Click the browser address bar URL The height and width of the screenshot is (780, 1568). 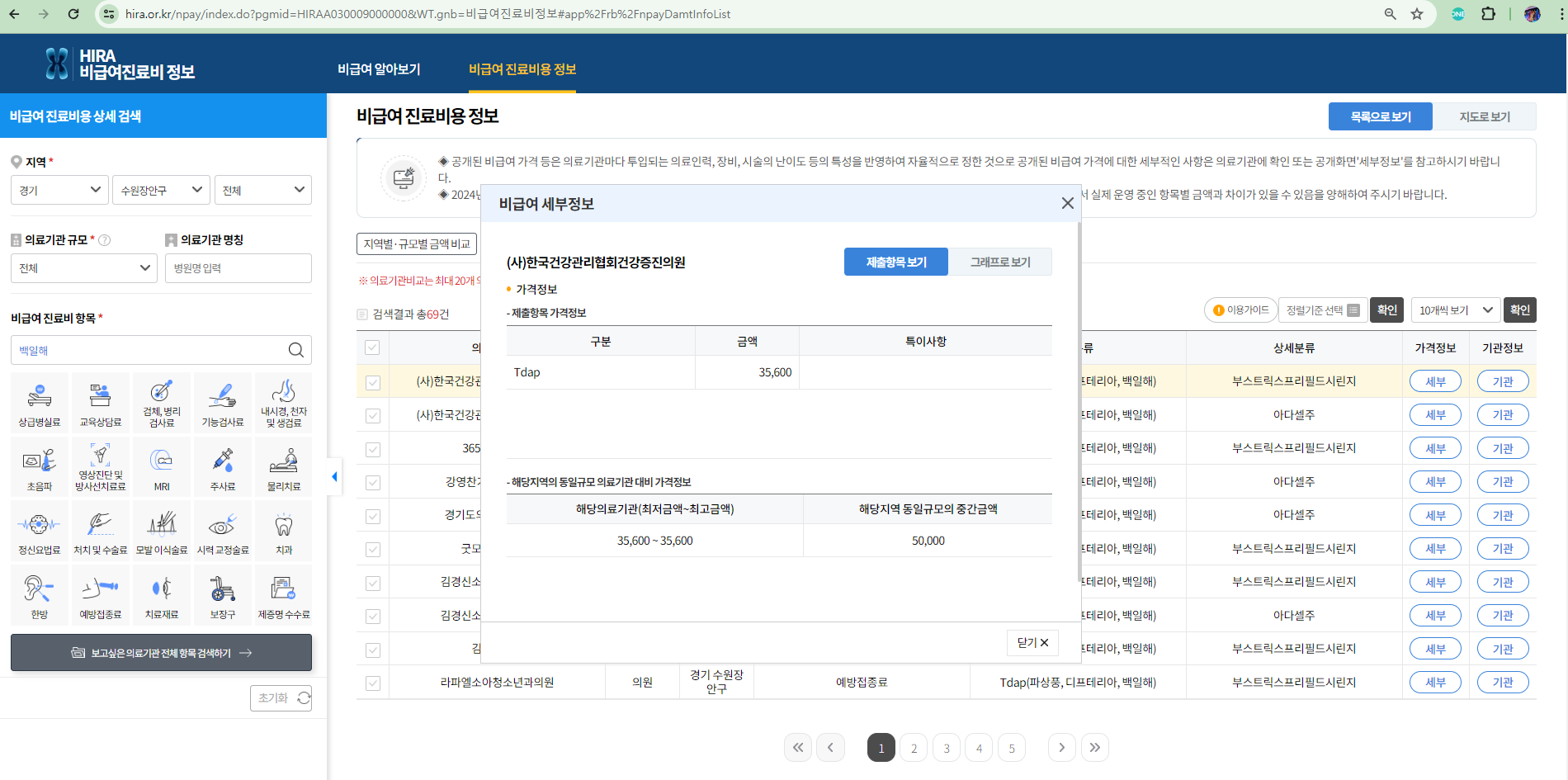(427, 14)
